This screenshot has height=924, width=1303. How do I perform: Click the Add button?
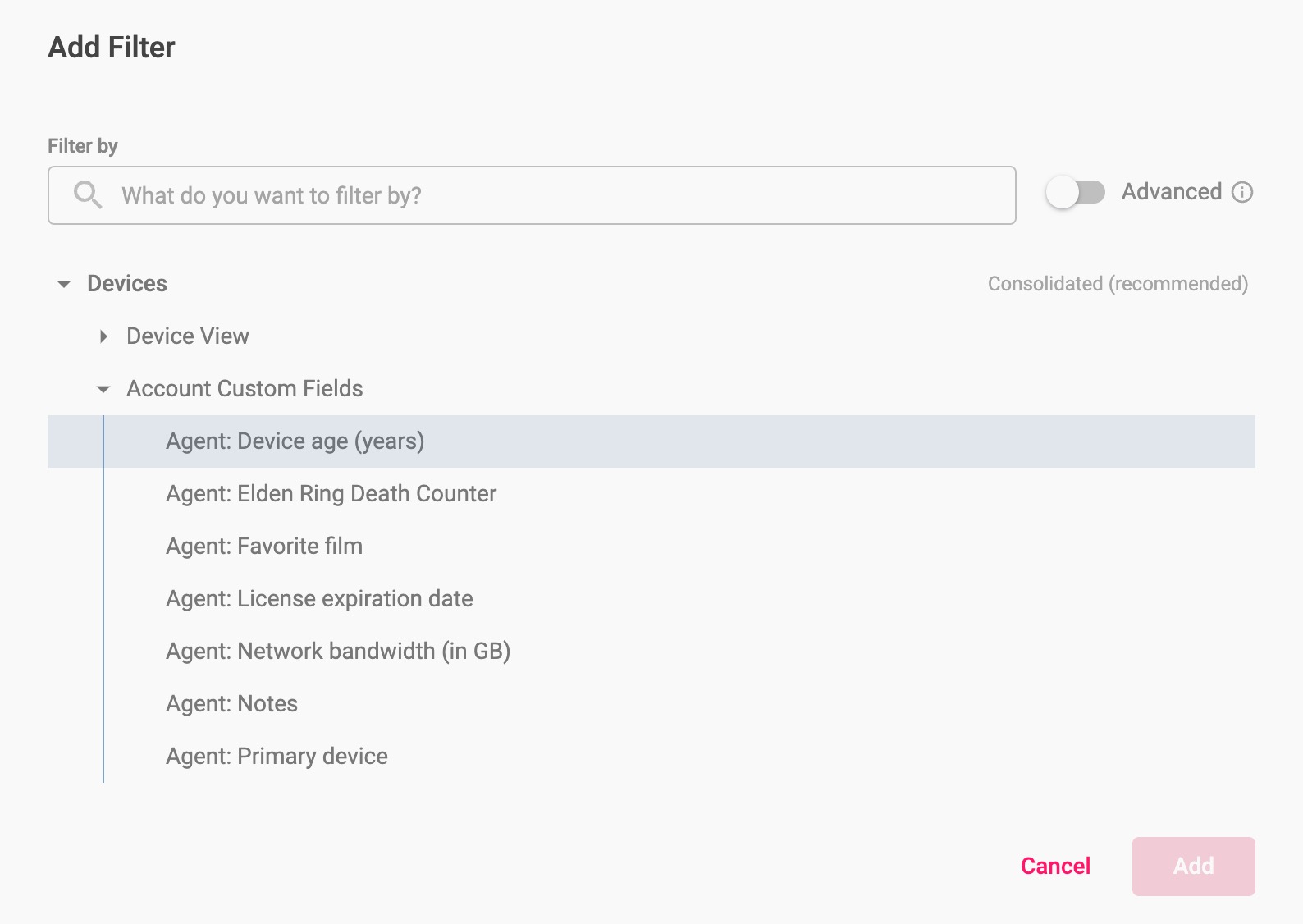point(1194,867)
